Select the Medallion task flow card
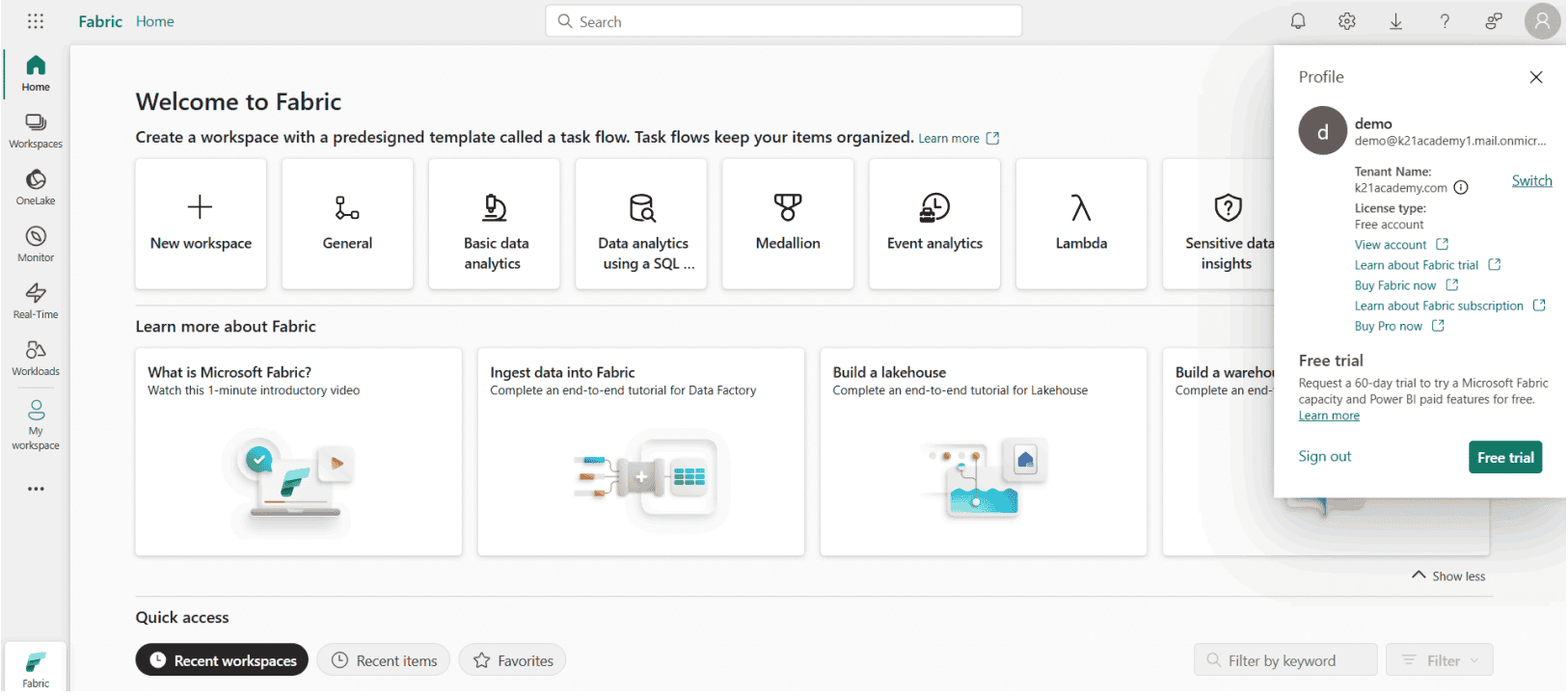The height and width of the screenshot is (696, 1568). (788, 224)
